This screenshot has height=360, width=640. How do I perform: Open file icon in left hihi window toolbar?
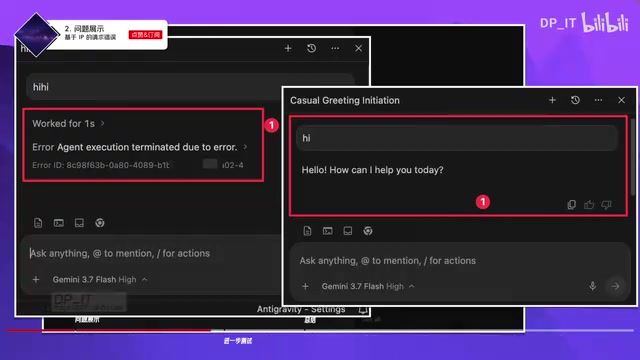38,223
